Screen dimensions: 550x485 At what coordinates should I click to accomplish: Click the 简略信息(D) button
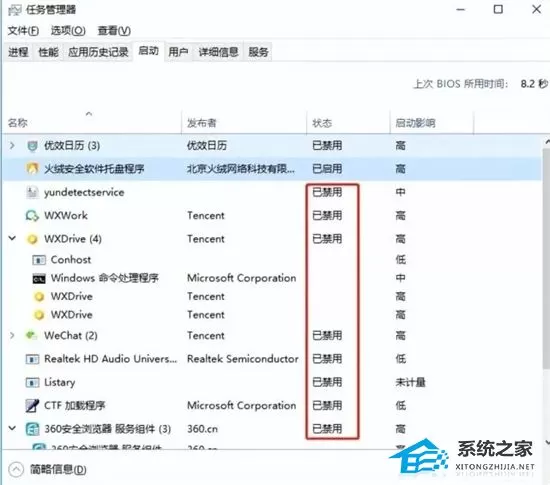coord(47,469)
